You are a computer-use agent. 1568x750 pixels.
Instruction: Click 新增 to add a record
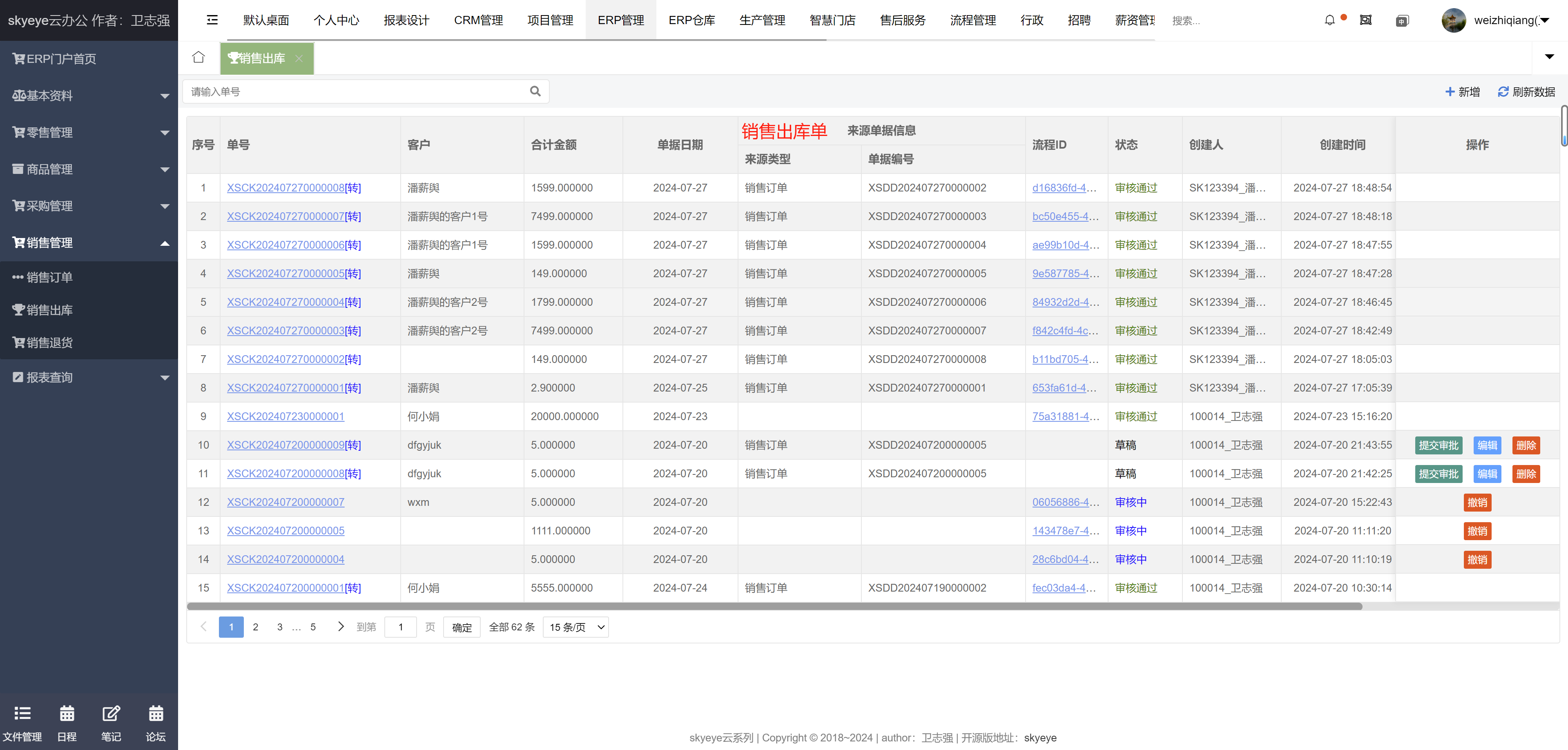click(1462, 91)
